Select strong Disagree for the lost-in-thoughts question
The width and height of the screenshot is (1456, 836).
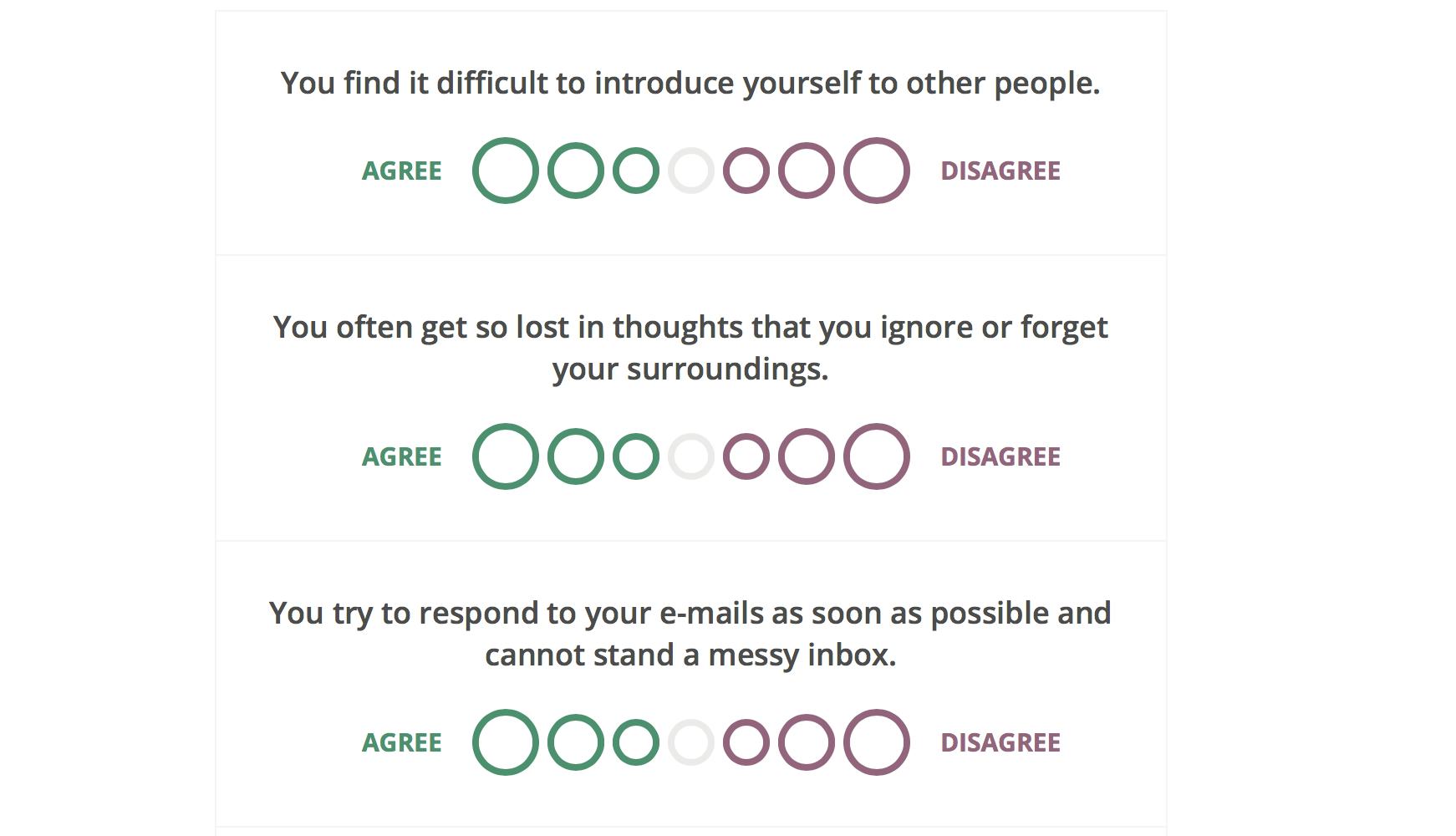point(875,456)
